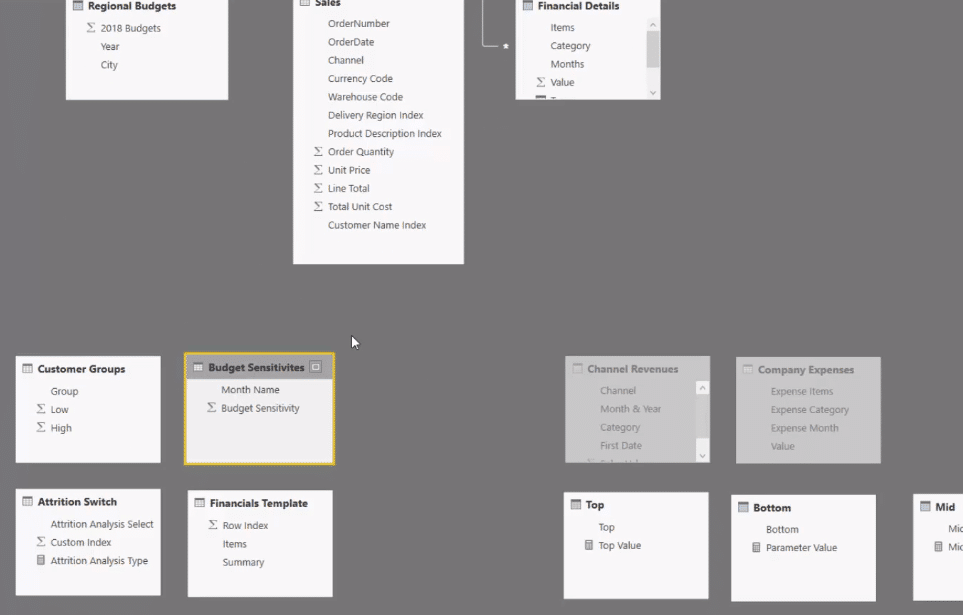Select the Months field in Financial Details

567,64
